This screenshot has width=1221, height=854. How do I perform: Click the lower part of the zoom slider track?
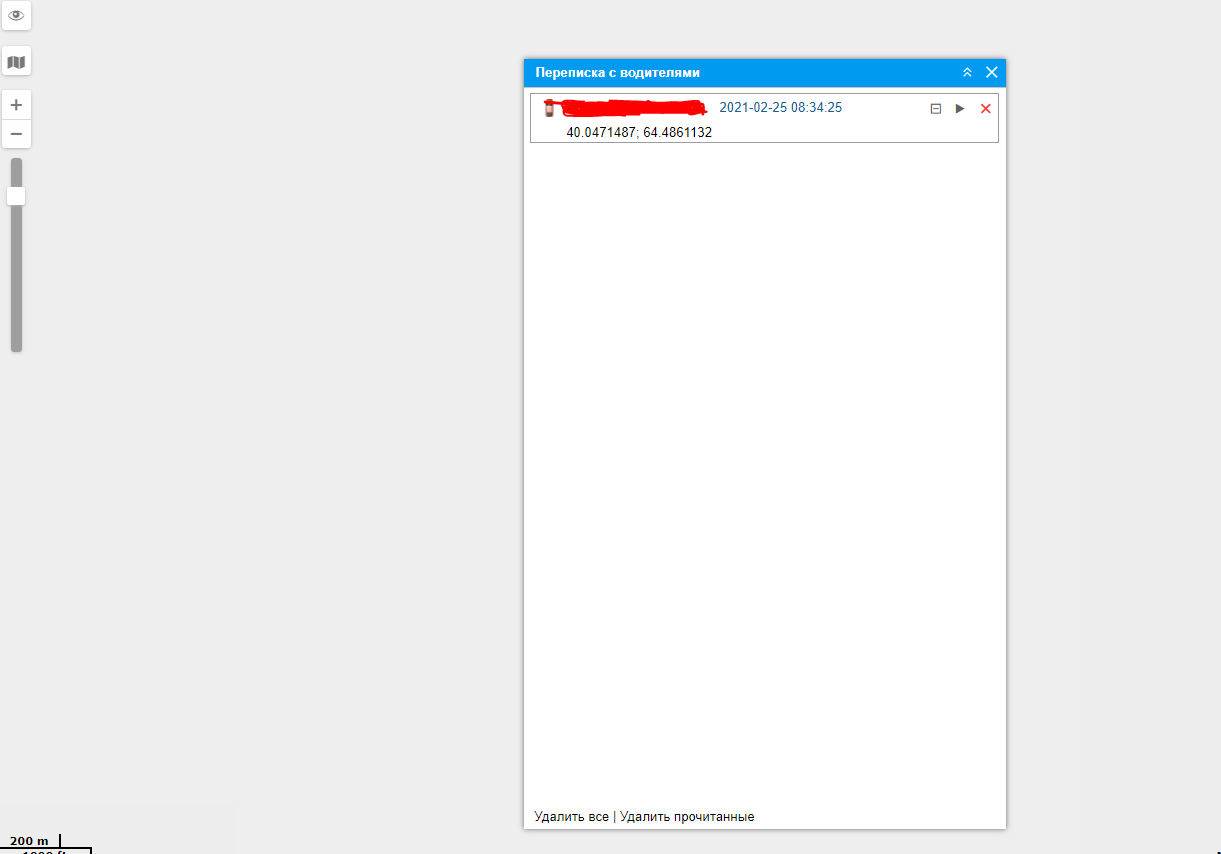[x=16, y=300]
